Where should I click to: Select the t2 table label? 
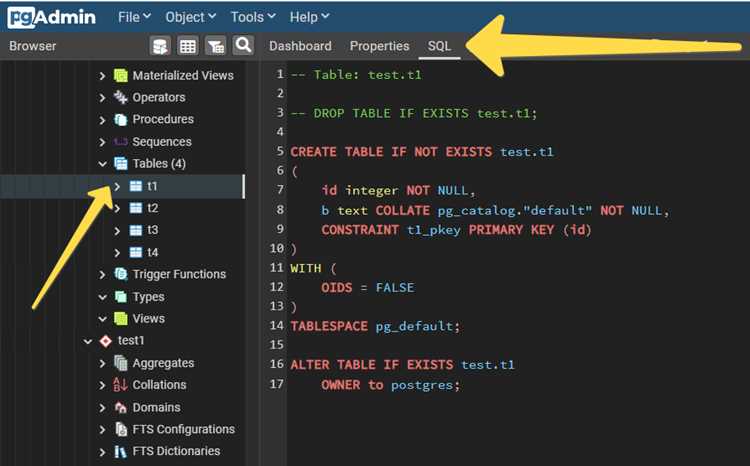[153, 208]
